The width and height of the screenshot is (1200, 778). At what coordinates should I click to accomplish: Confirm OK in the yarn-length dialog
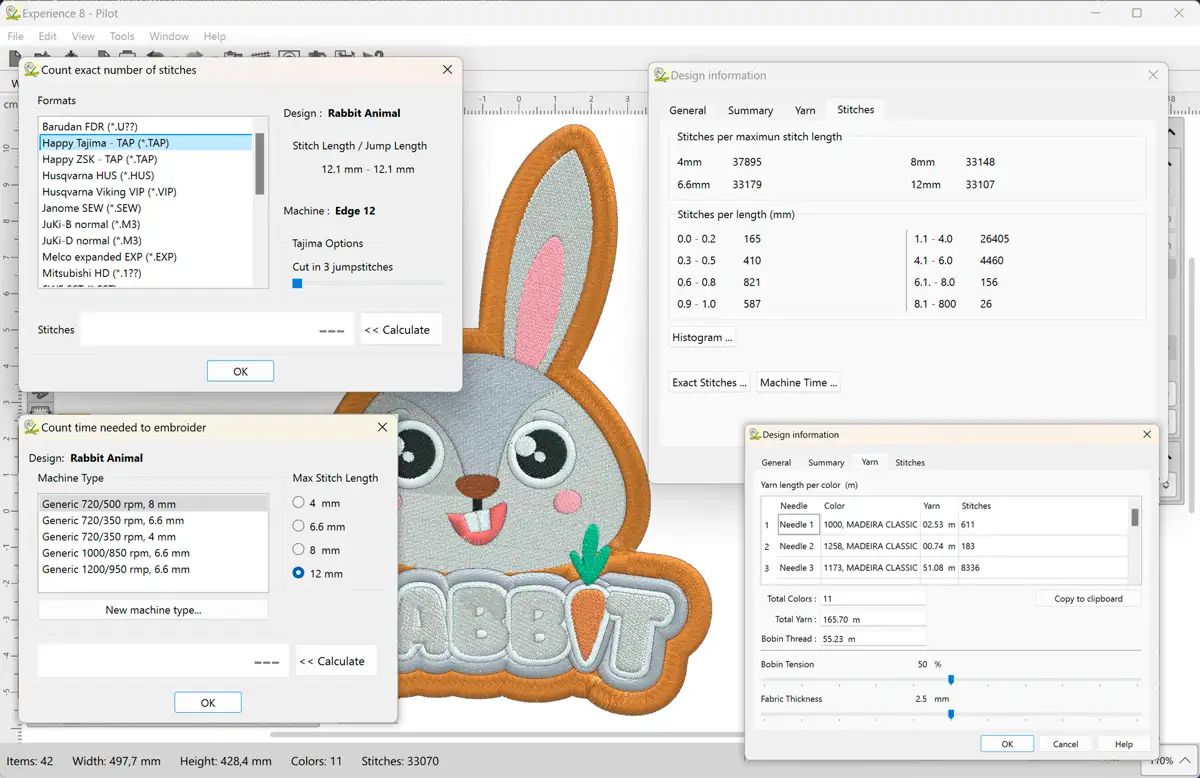(x=1007, y=744)
